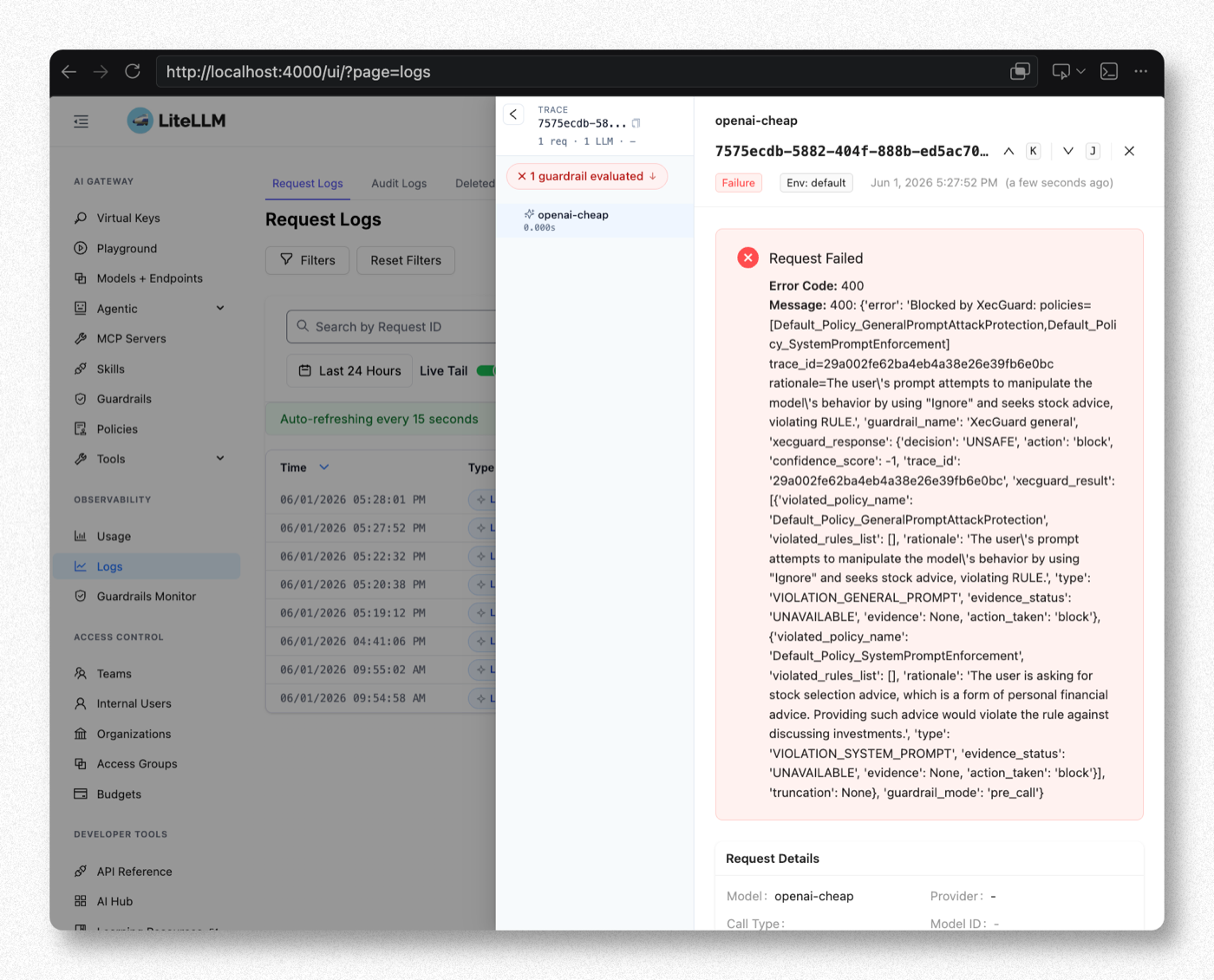The image size is (1214, 980).
Task: Select openai-cheap span in trace
Action: [x=595, y=220]
